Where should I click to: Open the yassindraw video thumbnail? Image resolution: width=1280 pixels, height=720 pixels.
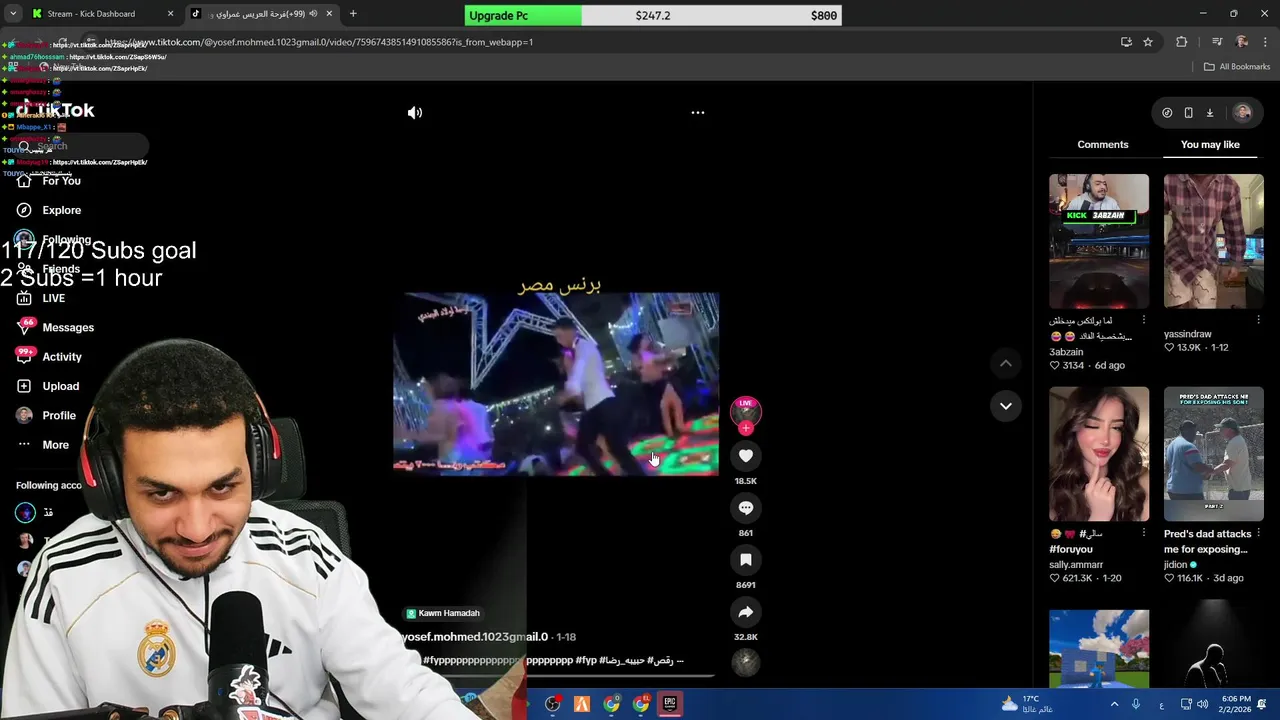point(1213,241)
